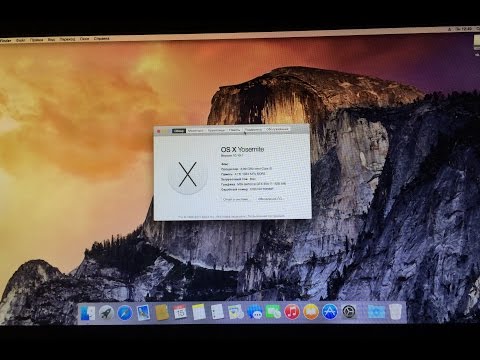Open the Finder menu in menu bar
This screenshot has height=360, width=480.
tap(6, 40)
